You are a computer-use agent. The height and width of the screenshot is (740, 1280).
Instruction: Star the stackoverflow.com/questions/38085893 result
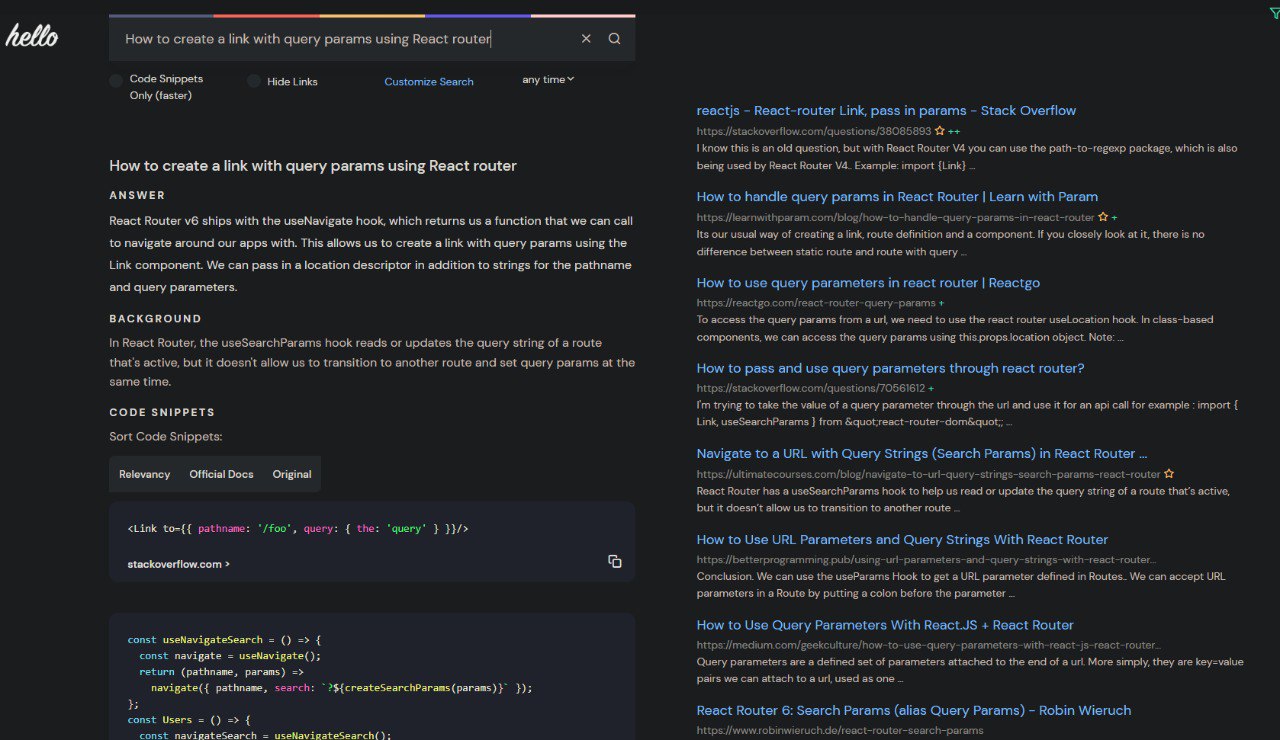click(x=939, y=131)
